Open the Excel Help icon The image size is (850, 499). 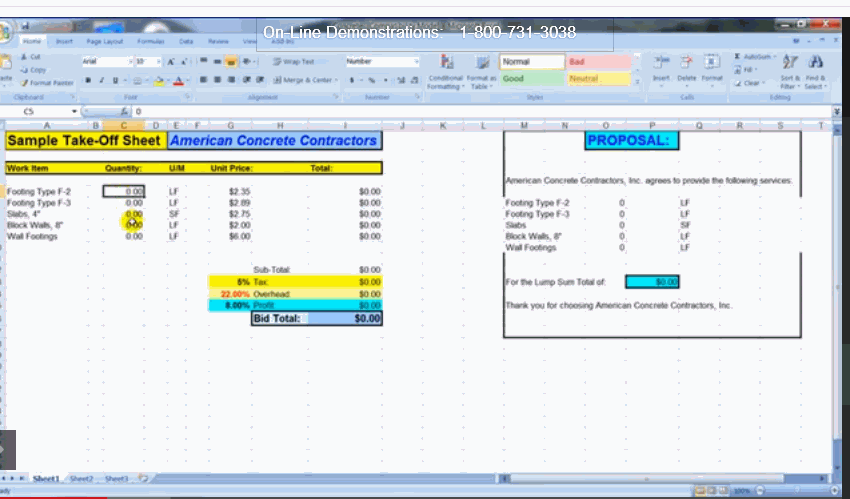pyautogui.click(x=796, y=41)
